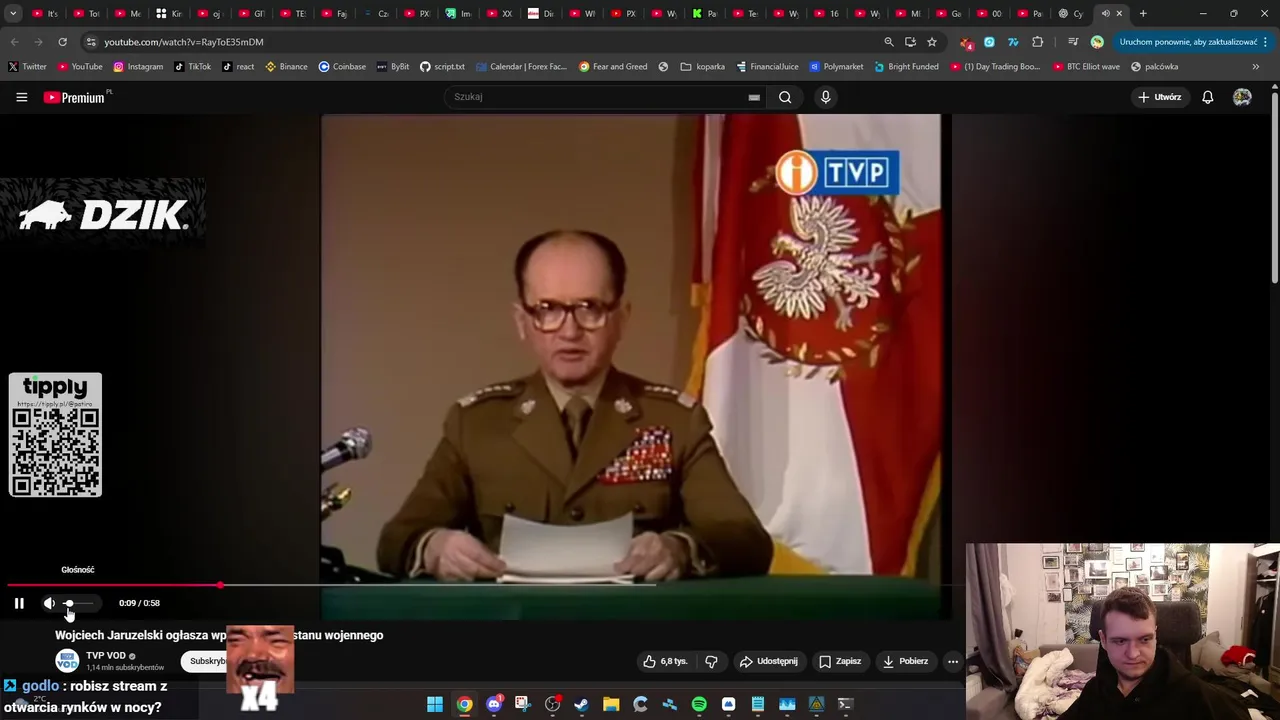1280x720 pixels.
Task: Open the Instagram bookmark
Action: (138, 67)
